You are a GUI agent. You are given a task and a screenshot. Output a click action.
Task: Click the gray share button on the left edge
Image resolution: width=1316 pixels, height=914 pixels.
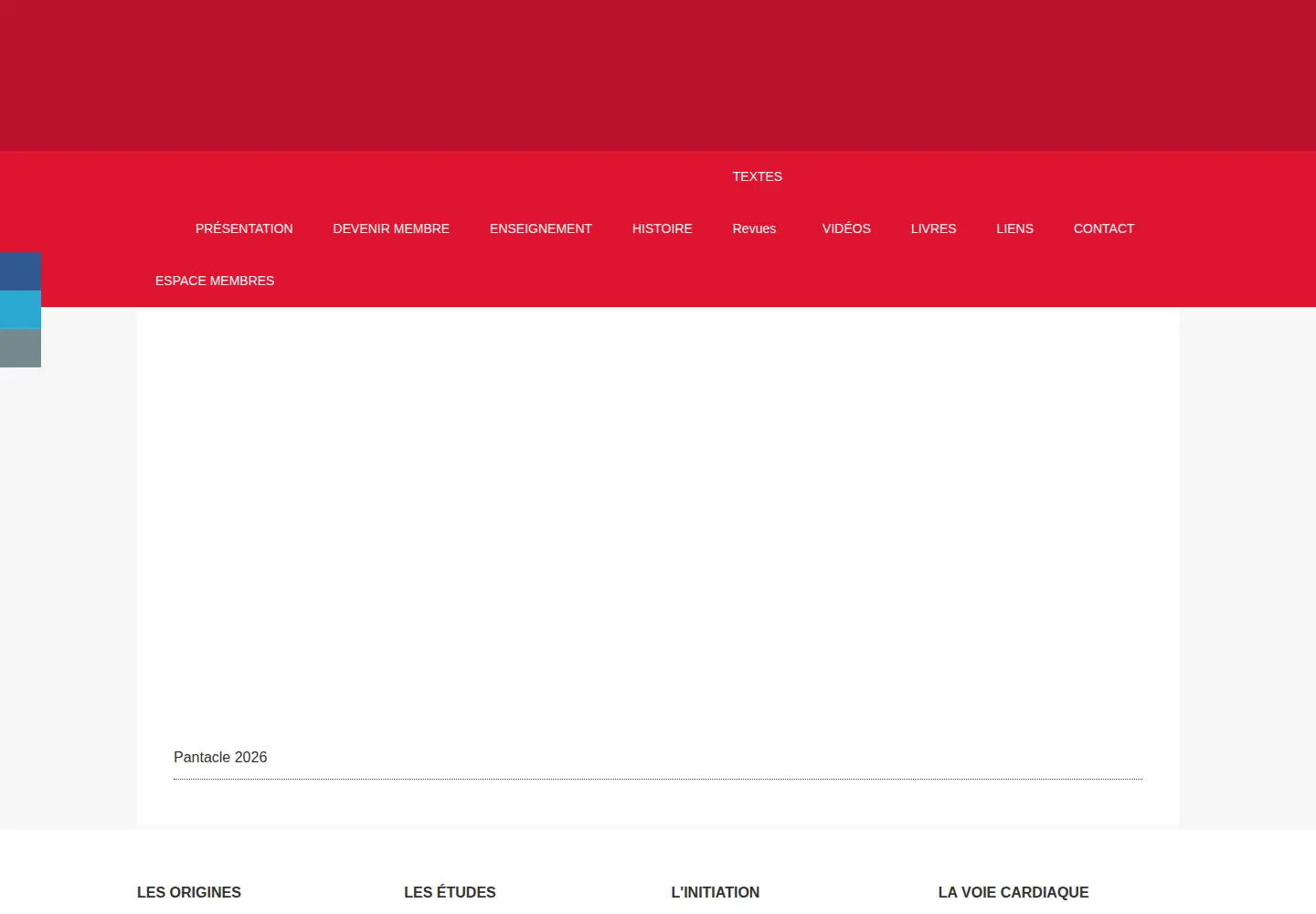20,348
